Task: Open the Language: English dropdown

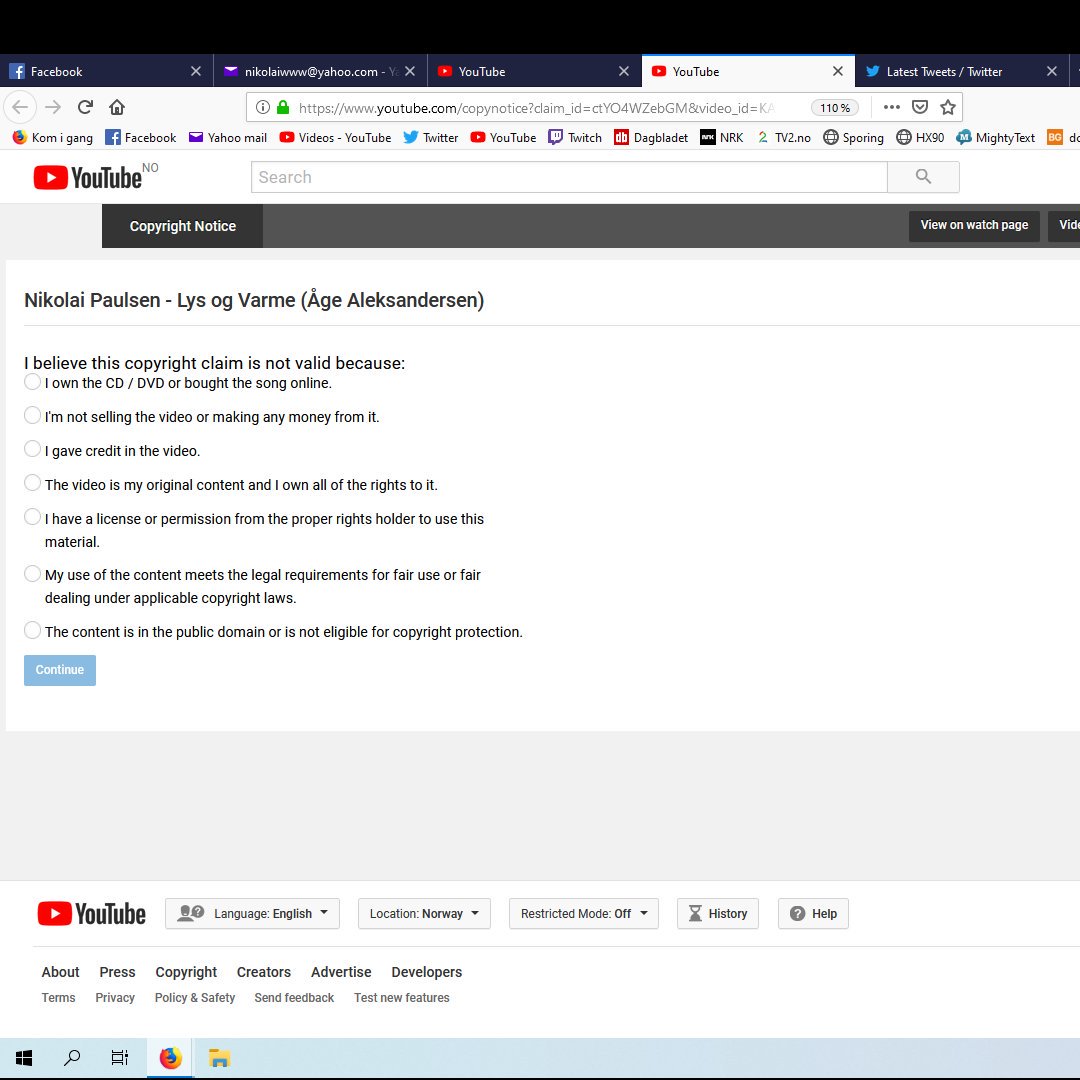Action: [252, 914]
